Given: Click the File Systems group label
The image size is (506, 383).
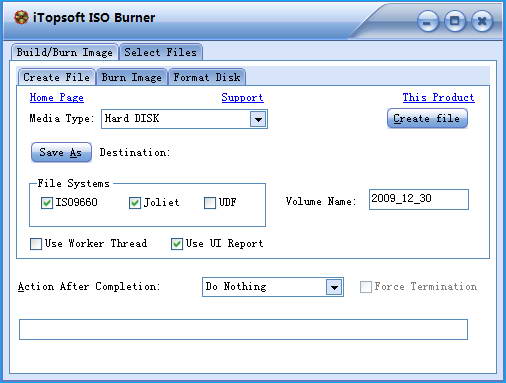Looking at the screenshot, I should click(73, 183).
